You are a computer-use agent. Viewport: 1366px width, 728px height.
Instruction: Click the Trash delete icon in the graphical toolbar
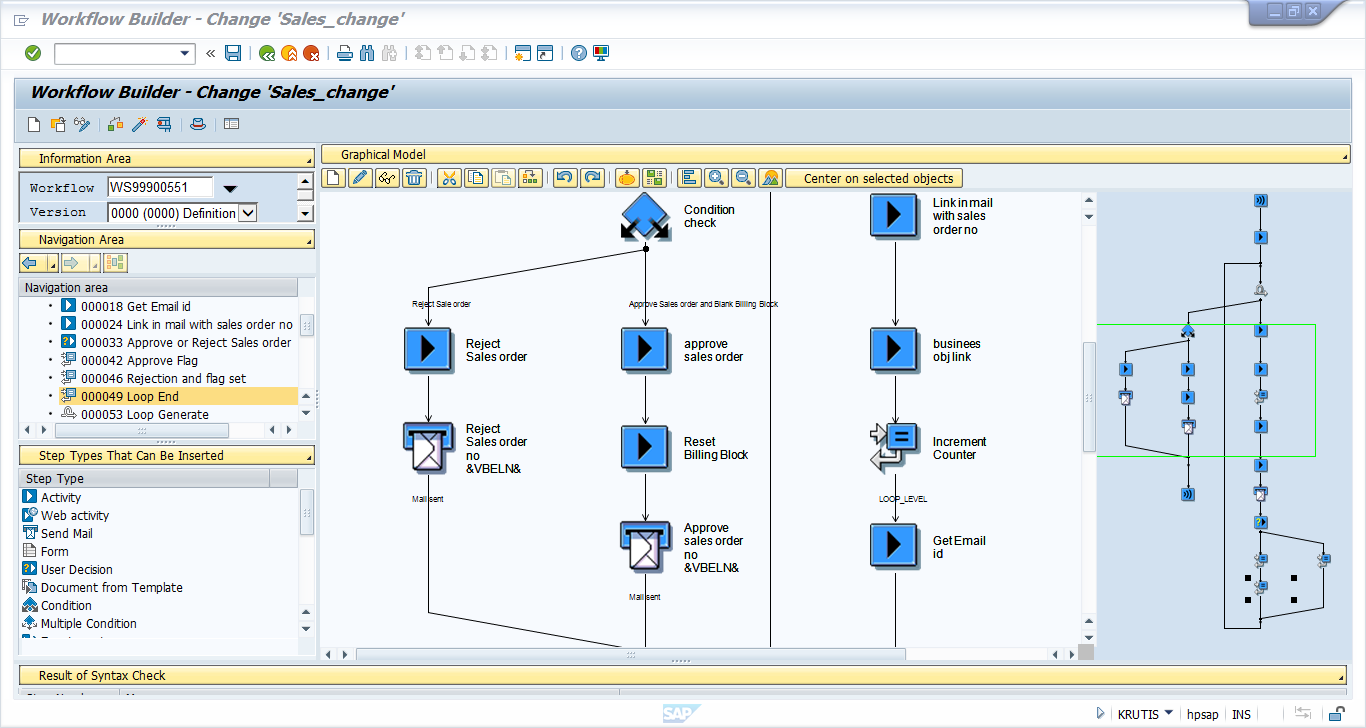tap(414, 177)
